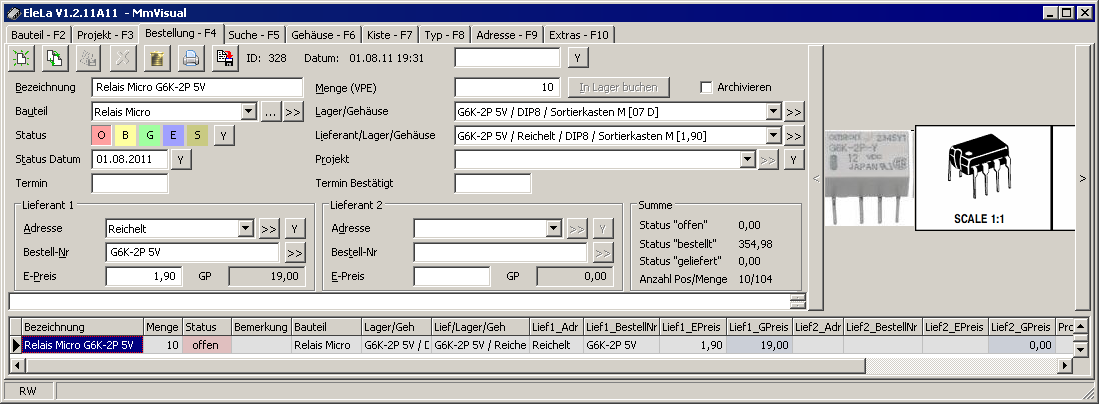Click the In Lager buchen button
This screenshot has height=404, width=1099.
(x=619, y=88)
